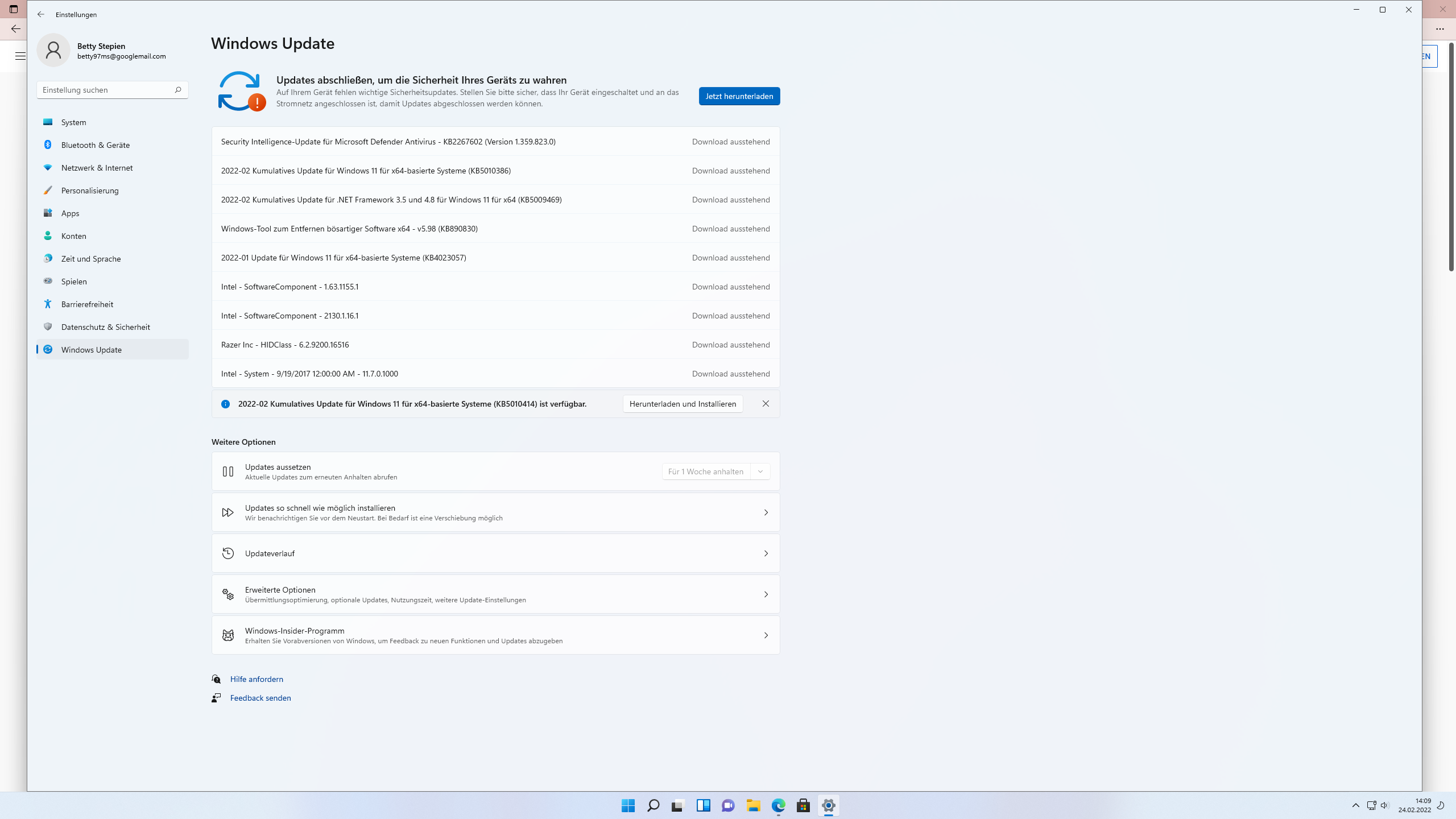Click the pause icon beside Updates aussetzen

pos(227,471)
